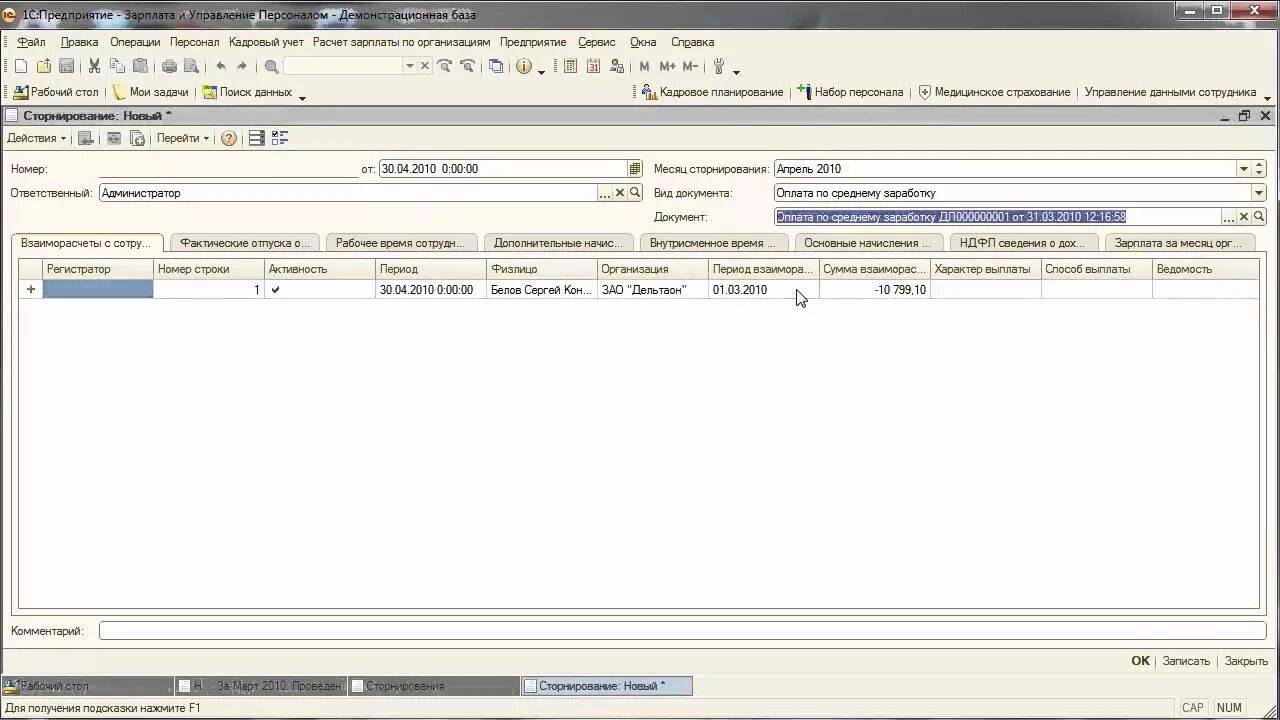Click the Записать button
This screenshot has width=1280, height=720.
coord(1186,661)
